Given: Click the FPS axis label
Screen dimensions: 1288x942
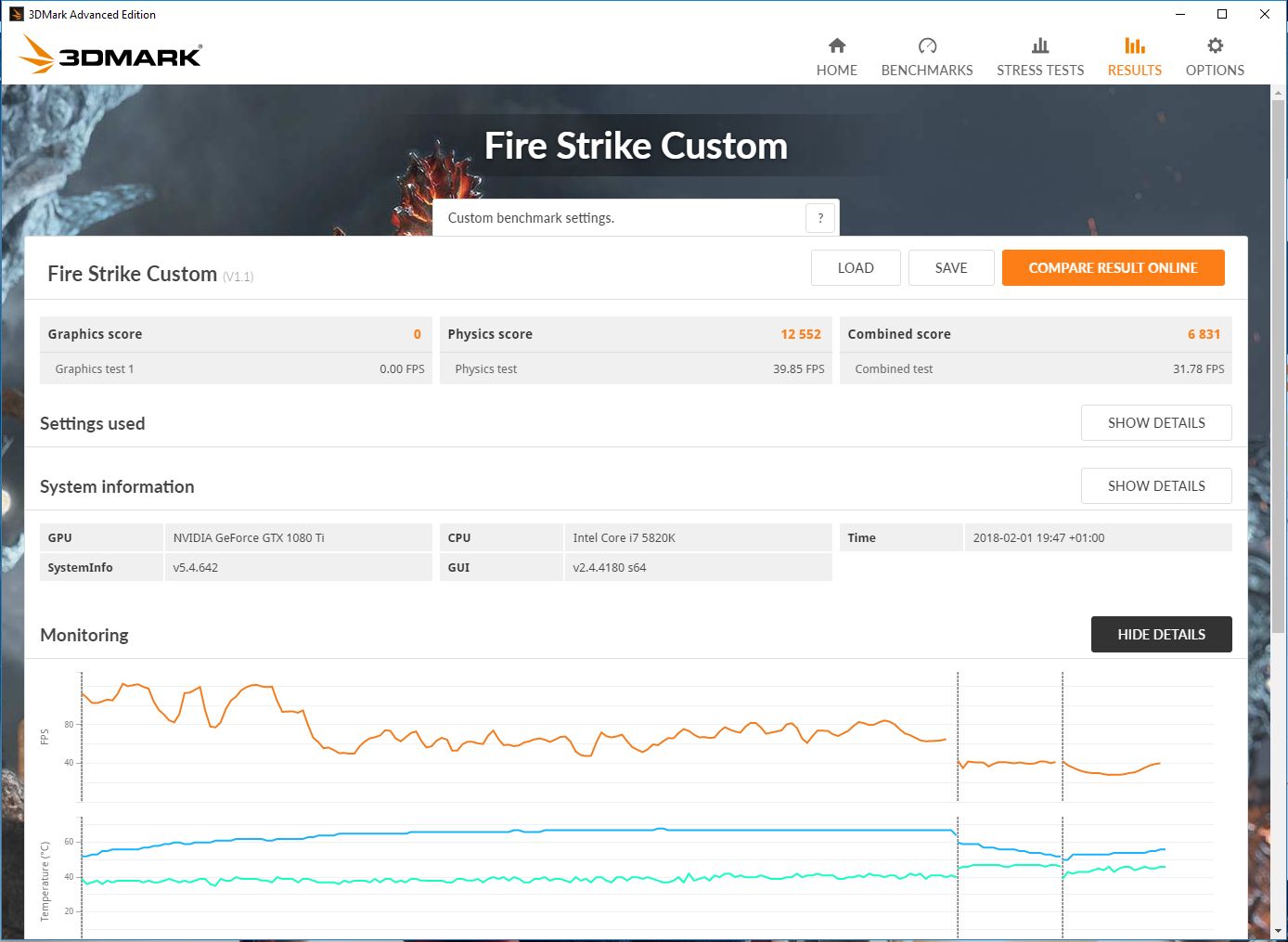Looking at the screenshot, I should (x=45, y=737).
